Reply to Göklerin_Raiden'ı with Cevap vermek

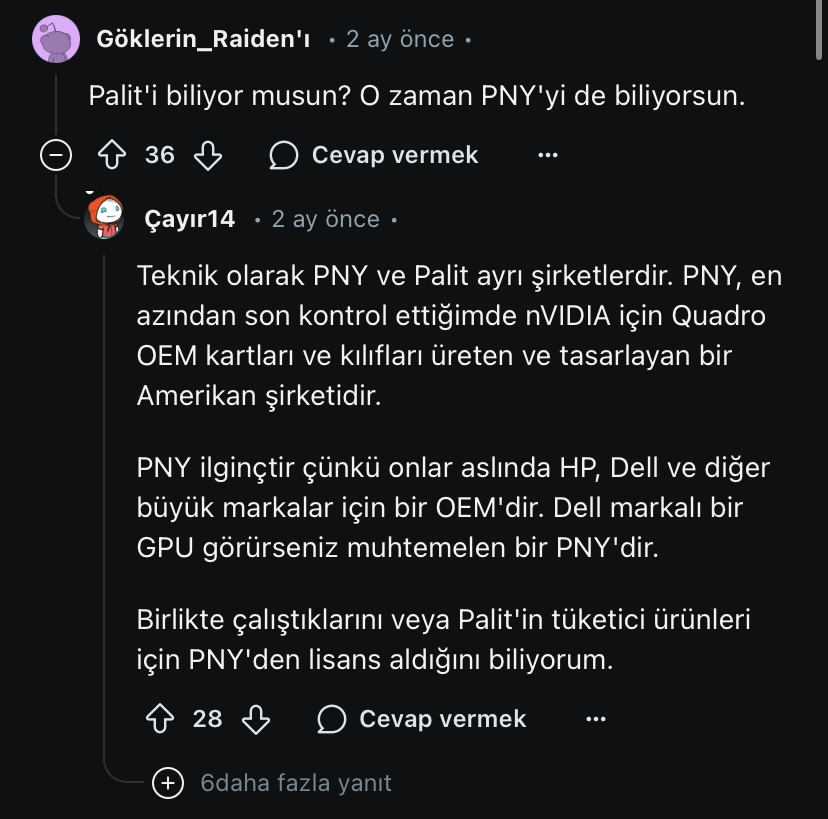375,155
